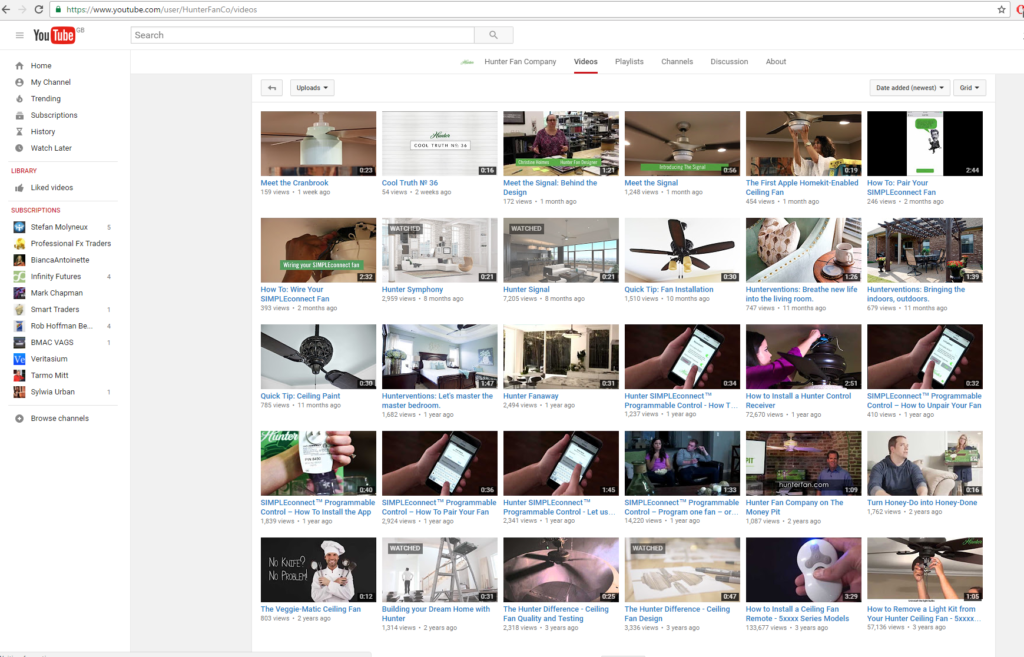
Task: Play Hunter Fan Company on The Money Pit thumbnail
Action: (803, 463)
